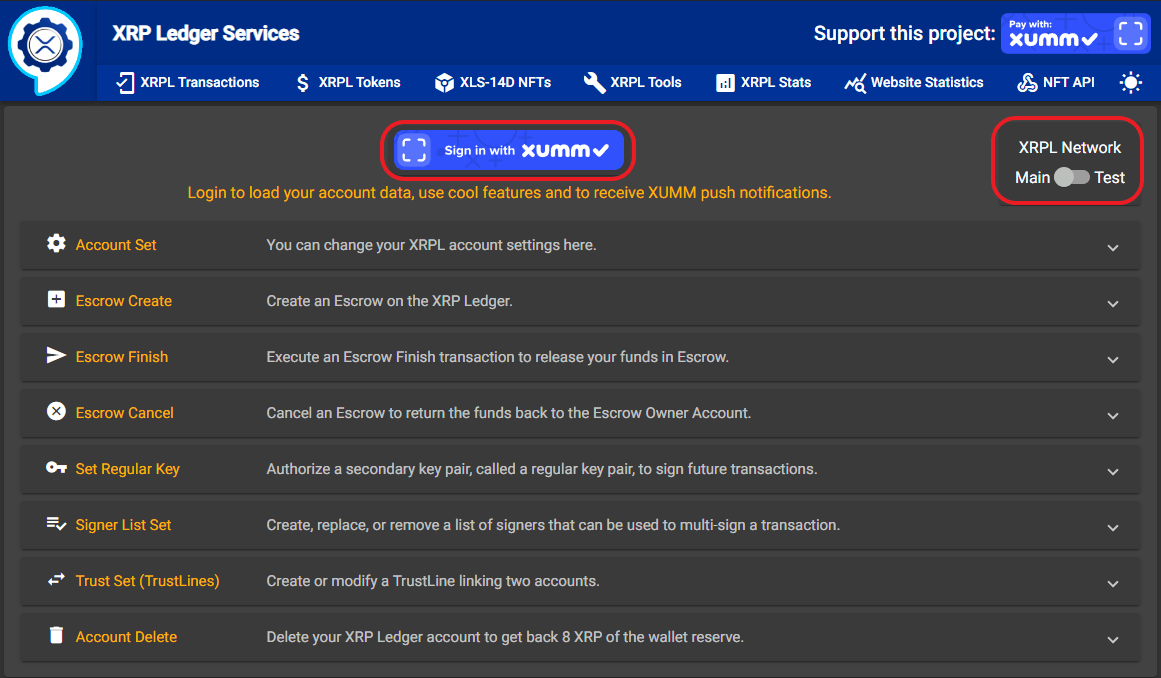
Task: Click the gear icon beside Account Set
Action: coord(56,244)
